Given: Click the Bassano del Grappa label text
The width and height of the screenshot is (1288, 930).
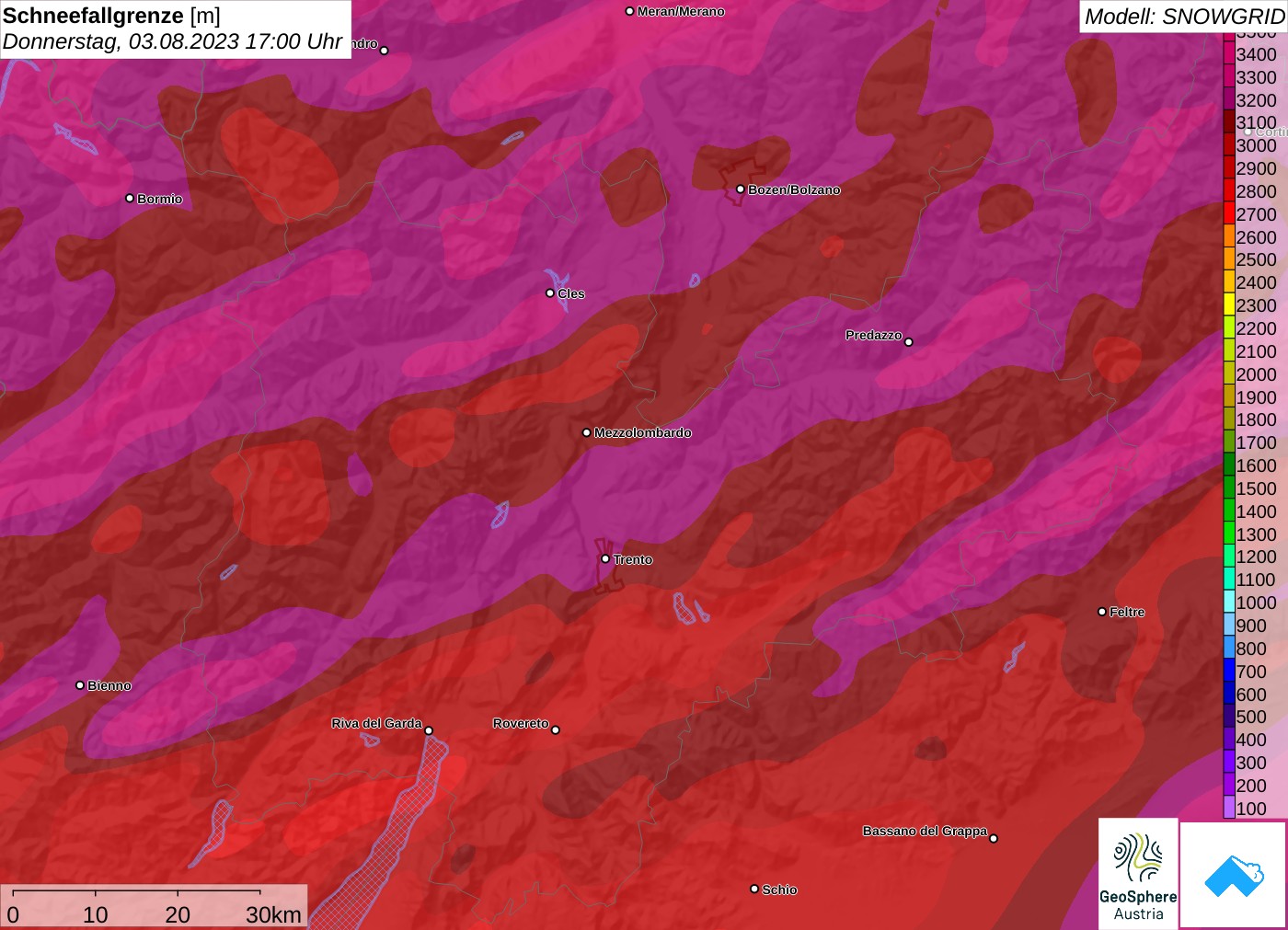Looking at the screenshot, I should pos(925,831).
